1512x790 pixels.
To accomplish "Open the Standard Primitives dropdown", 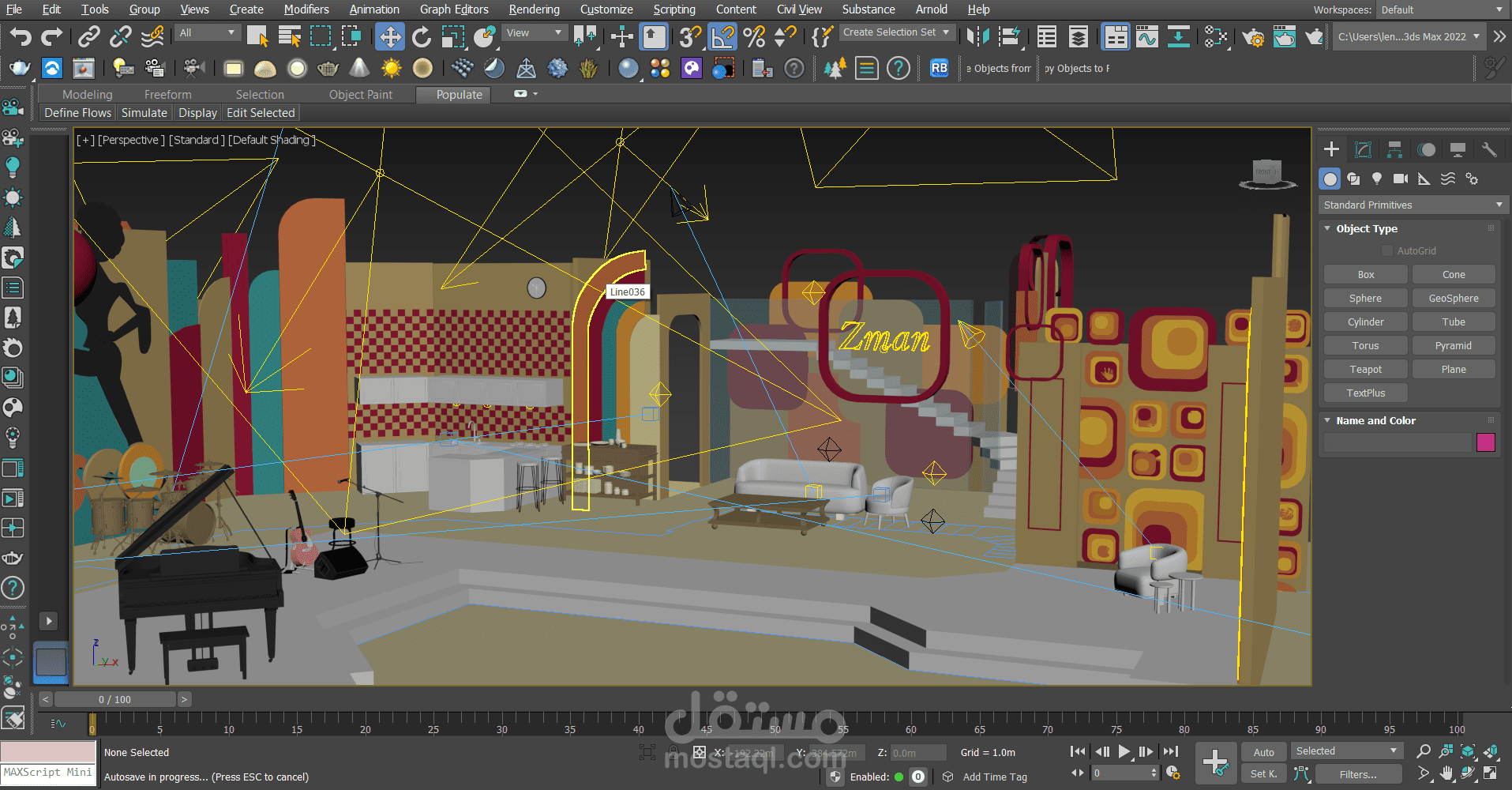I will [1413, 205].
